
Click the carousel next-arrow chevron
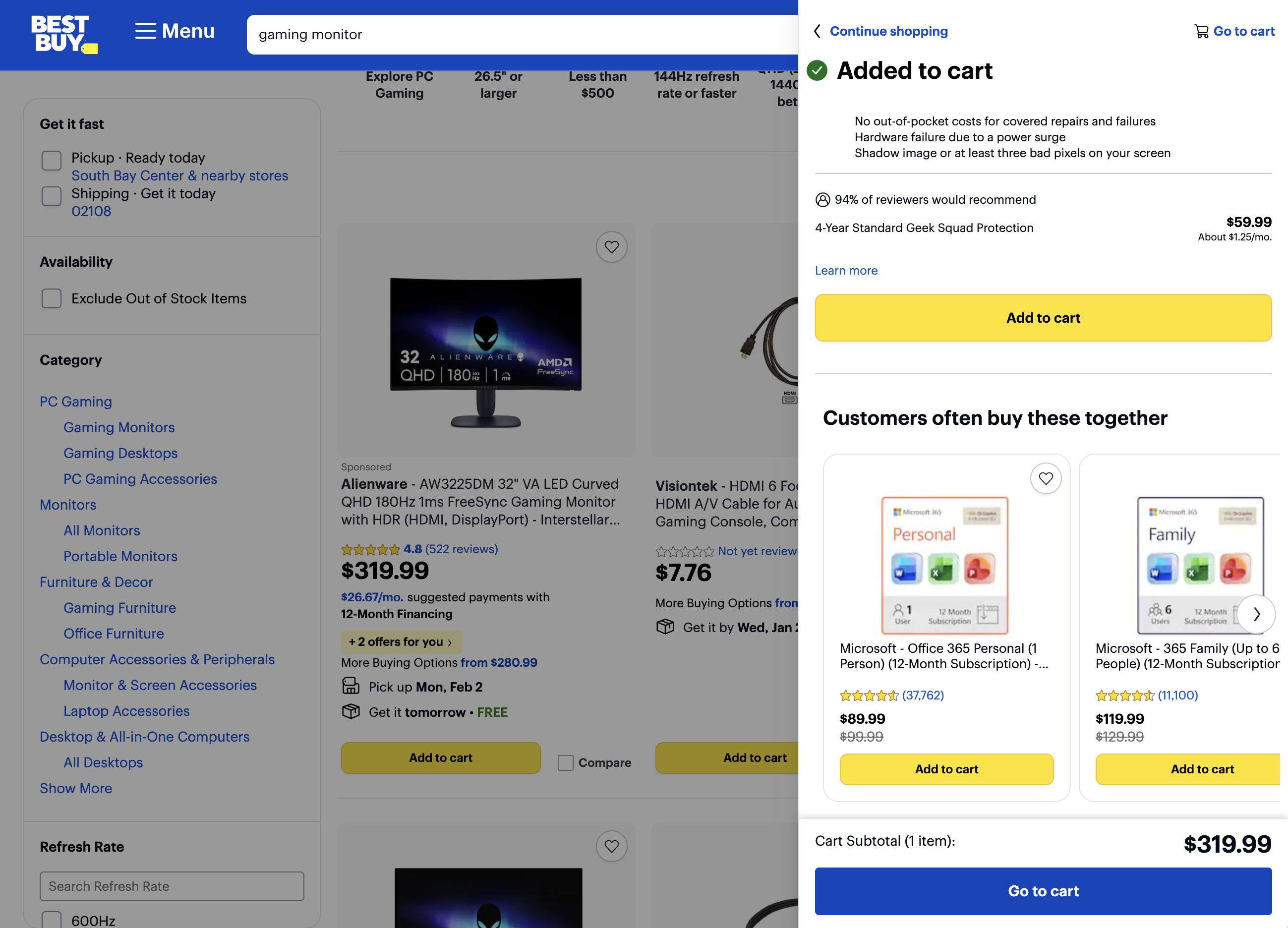1257,614
